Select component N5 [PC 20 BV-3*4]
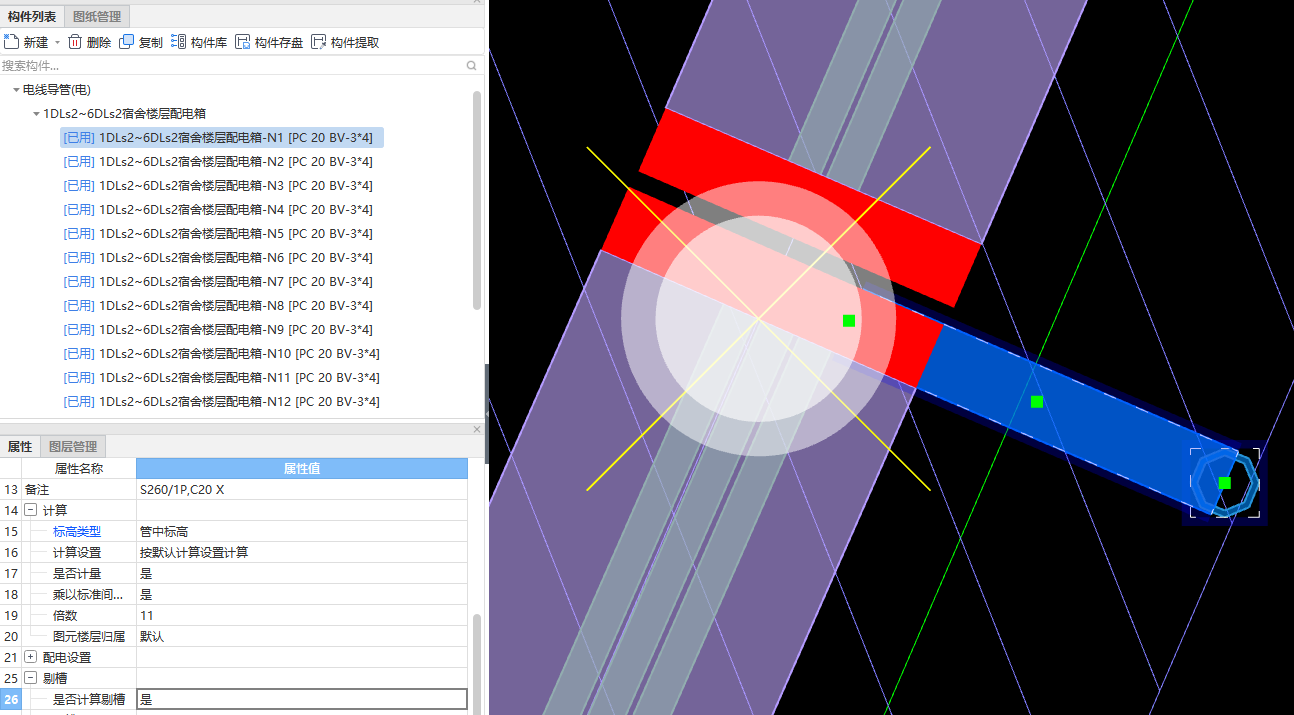Viewport: 1294px width, 715px height. 218,234
